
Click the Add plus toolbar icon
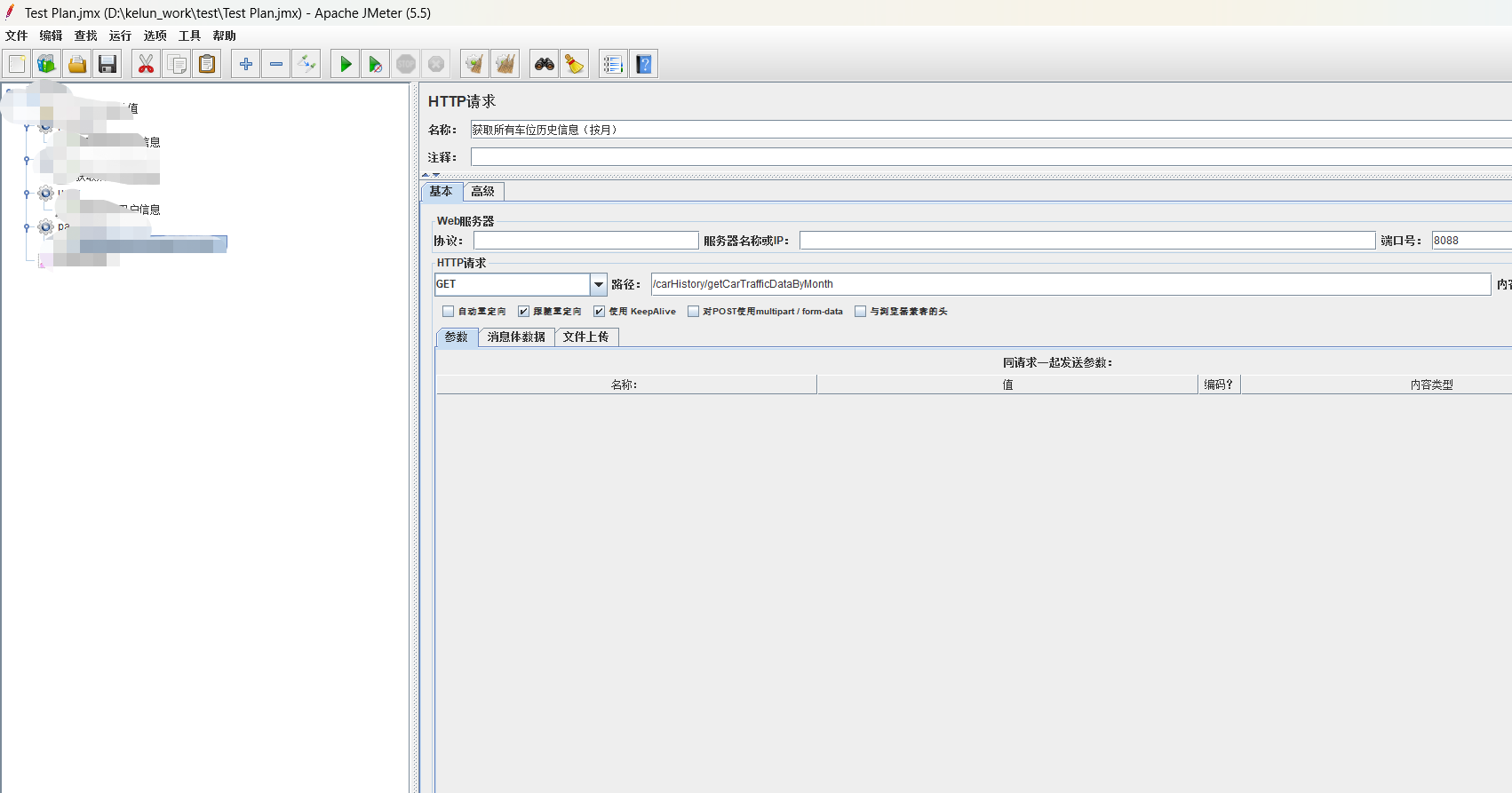coord(246,64)
